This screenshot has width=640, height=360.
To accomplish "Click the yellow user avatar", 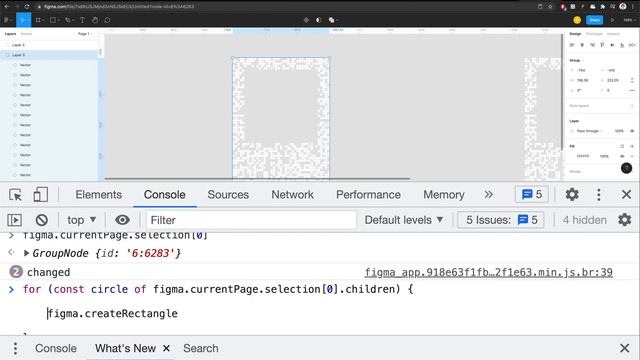I will (577, 20).
